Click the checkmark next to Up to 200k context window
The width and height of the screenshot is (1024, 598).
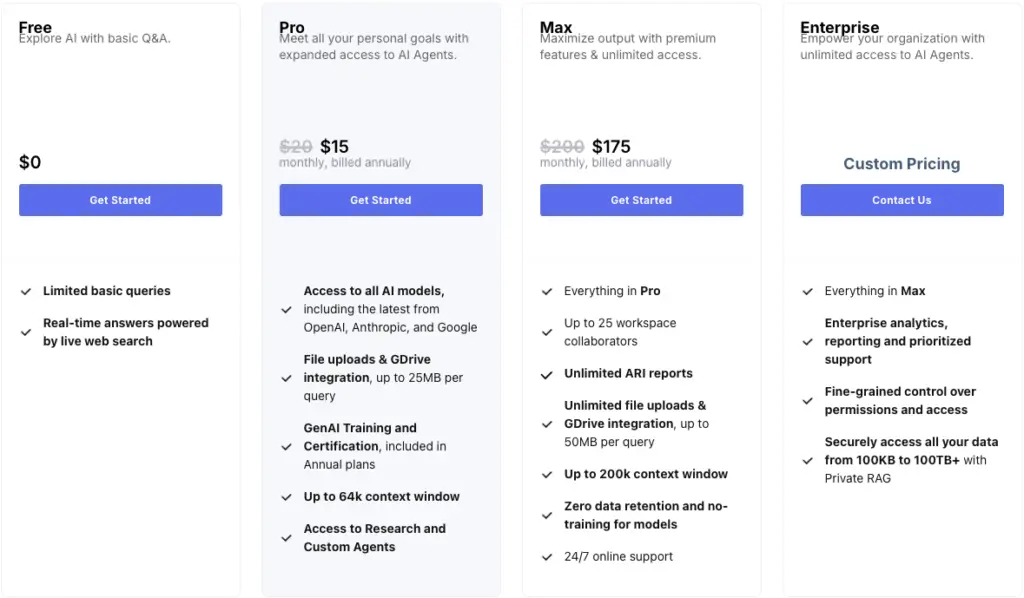click(547, 475)
